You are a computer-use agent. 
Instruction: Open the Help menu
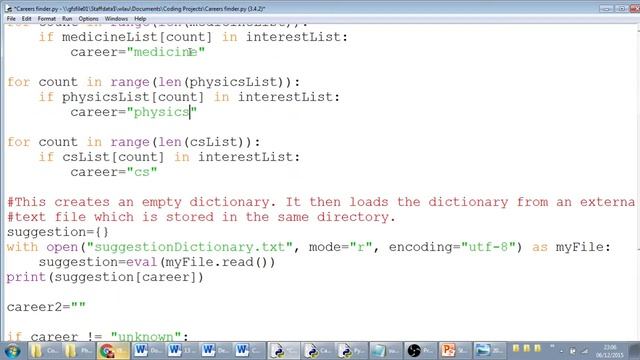click(140, 19)
